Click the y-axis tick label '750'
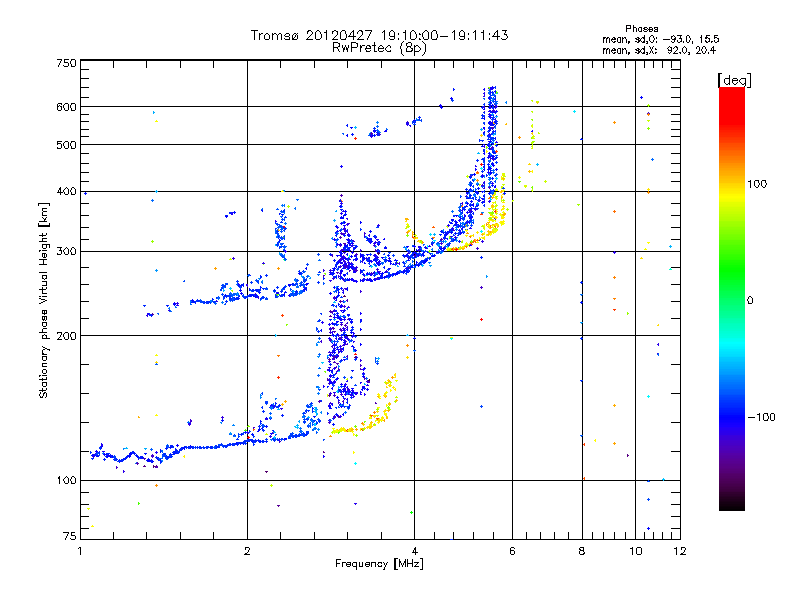 pyautogui.click(x=66, y=63)
